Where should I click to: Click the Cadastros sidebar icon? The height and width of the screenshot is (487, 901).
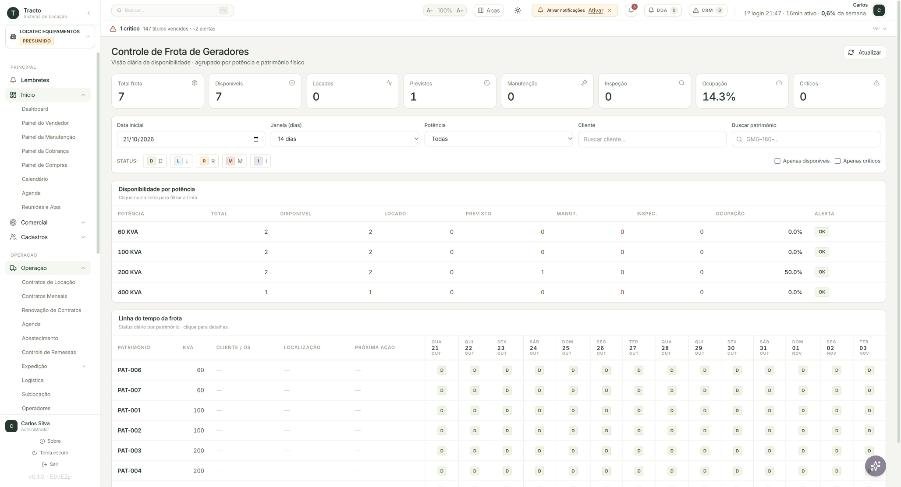click(13, 237)
